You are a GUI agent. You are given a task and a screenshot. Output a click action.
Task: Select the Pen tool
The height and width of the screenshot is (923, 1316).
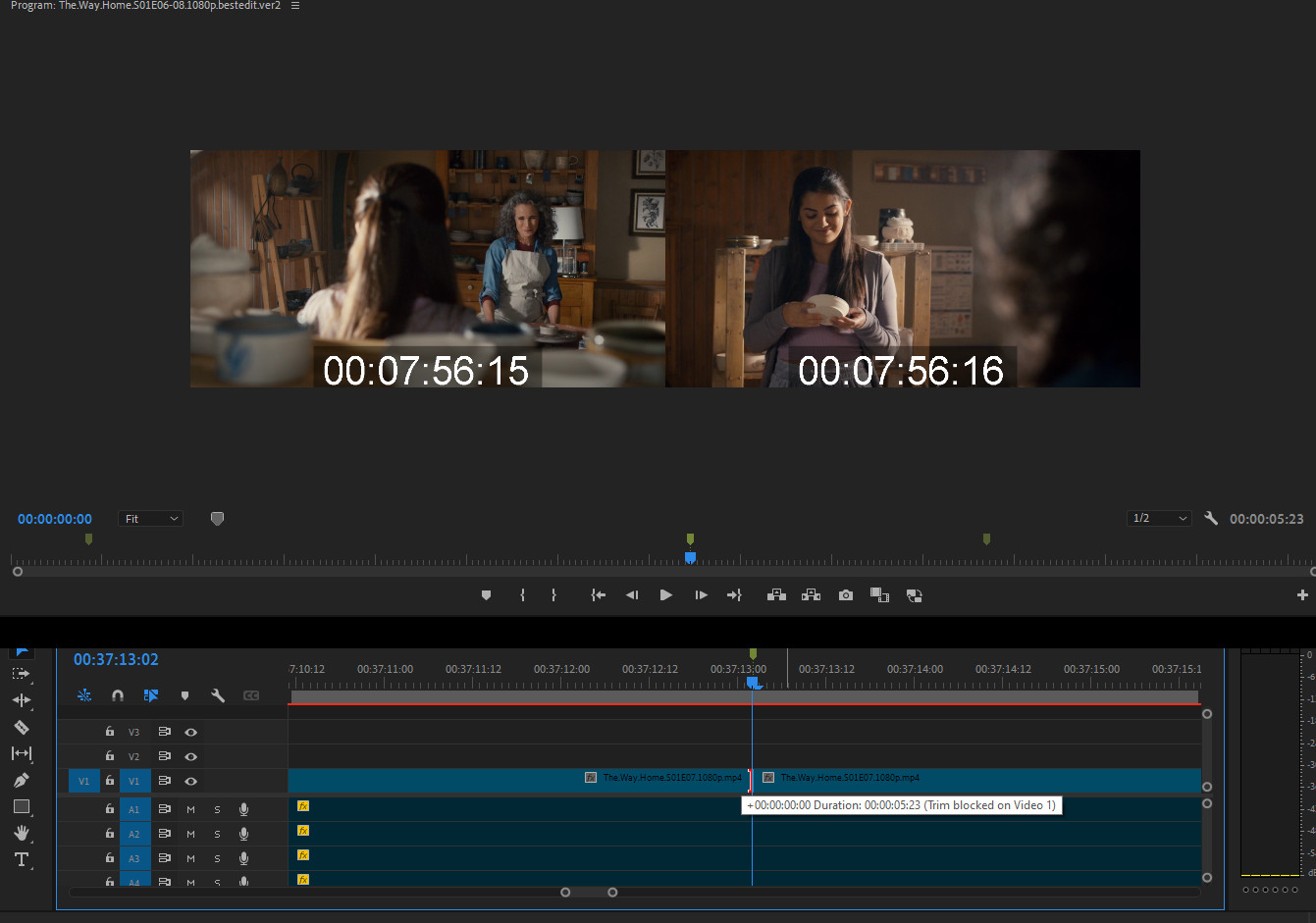pyautogui.click(x=21, y=780)
